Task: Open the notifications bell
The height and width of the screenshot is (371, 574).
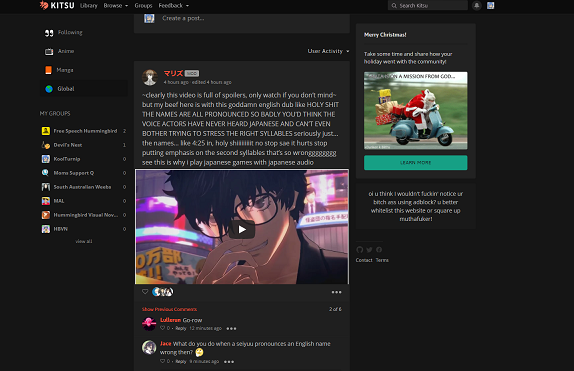Action: 477,5
